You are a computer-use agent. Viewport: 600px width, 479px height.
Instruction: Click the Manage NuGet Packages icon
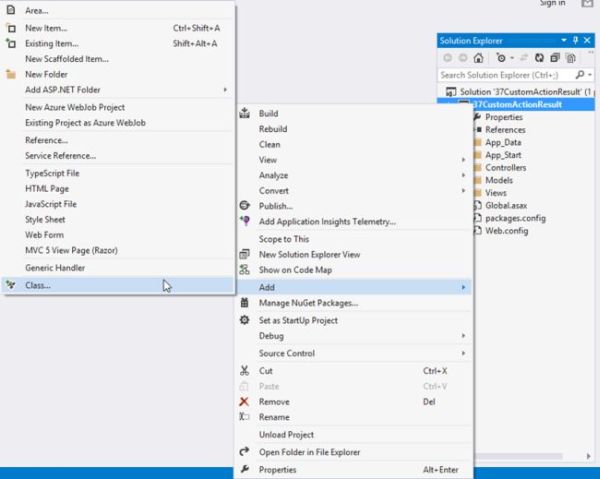click(x=244, y=303)
